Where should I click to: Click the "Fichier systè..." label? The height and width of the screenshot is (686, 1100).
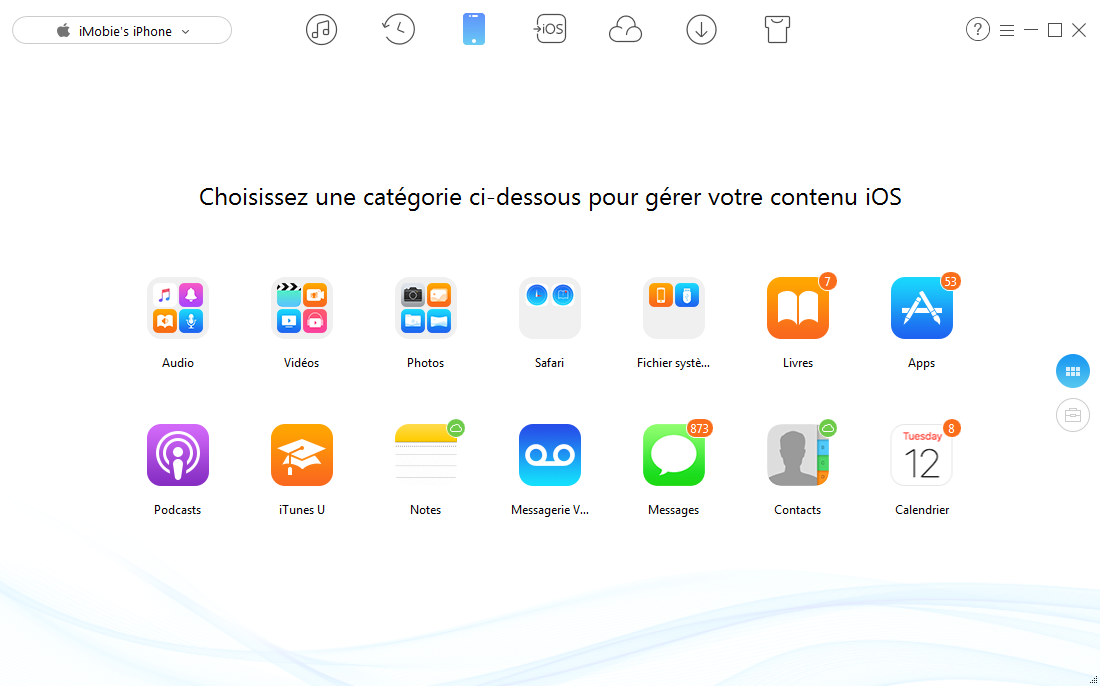pyautogui.click(x=673, y=363)
